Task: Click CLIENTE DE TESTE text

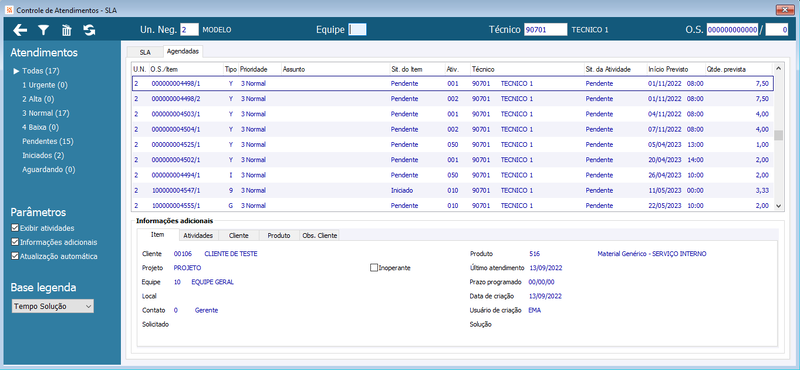Action: pos(231,254)
